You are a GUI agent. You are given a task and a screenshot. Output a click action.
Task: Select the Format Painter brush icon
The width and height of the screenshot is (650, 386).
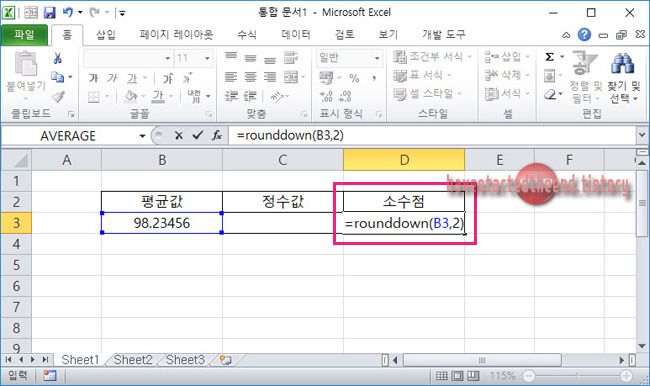click(58, 97)
